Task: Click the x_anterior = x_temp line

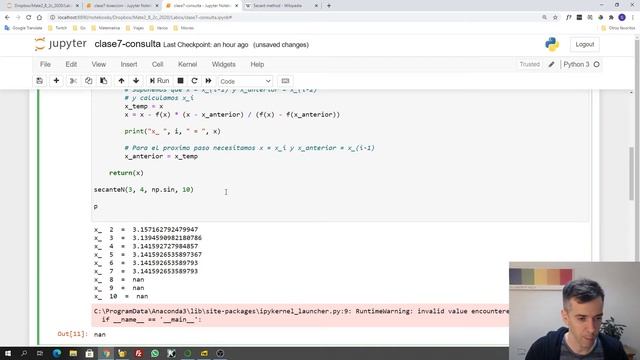Action: point(161,156)
